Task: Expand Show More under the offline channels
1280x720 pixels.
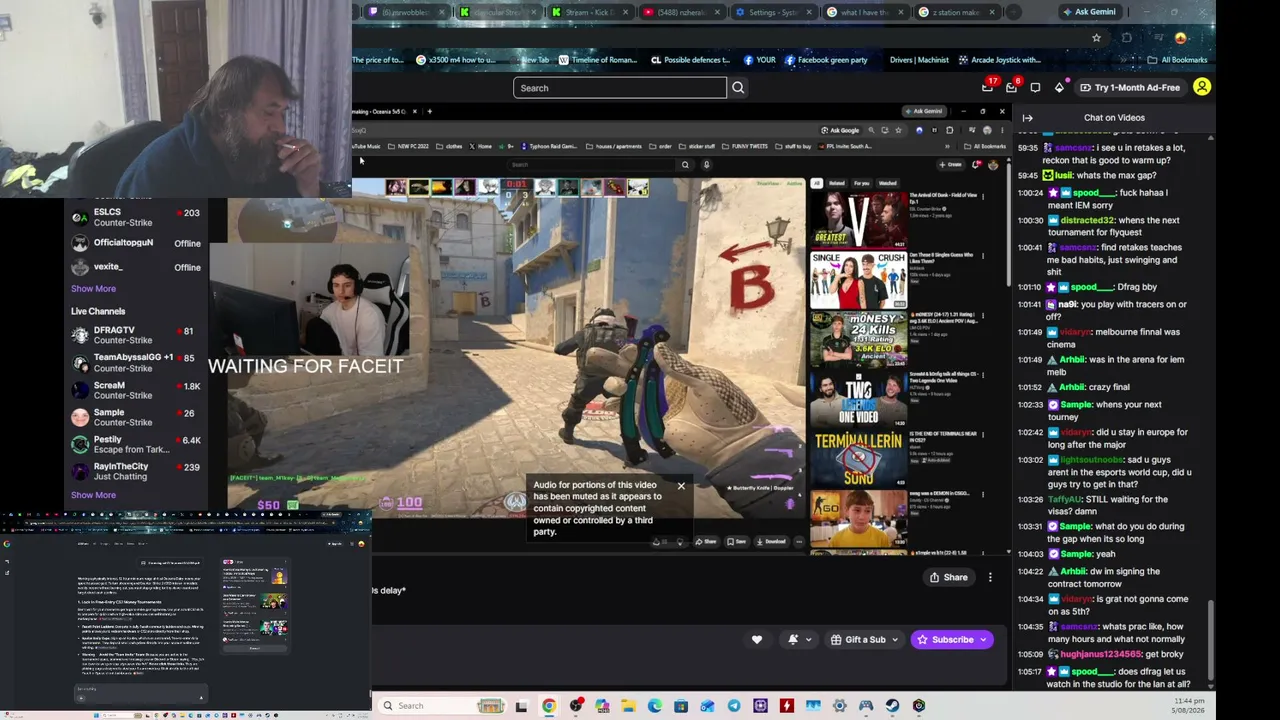Action: click(93, 289)
